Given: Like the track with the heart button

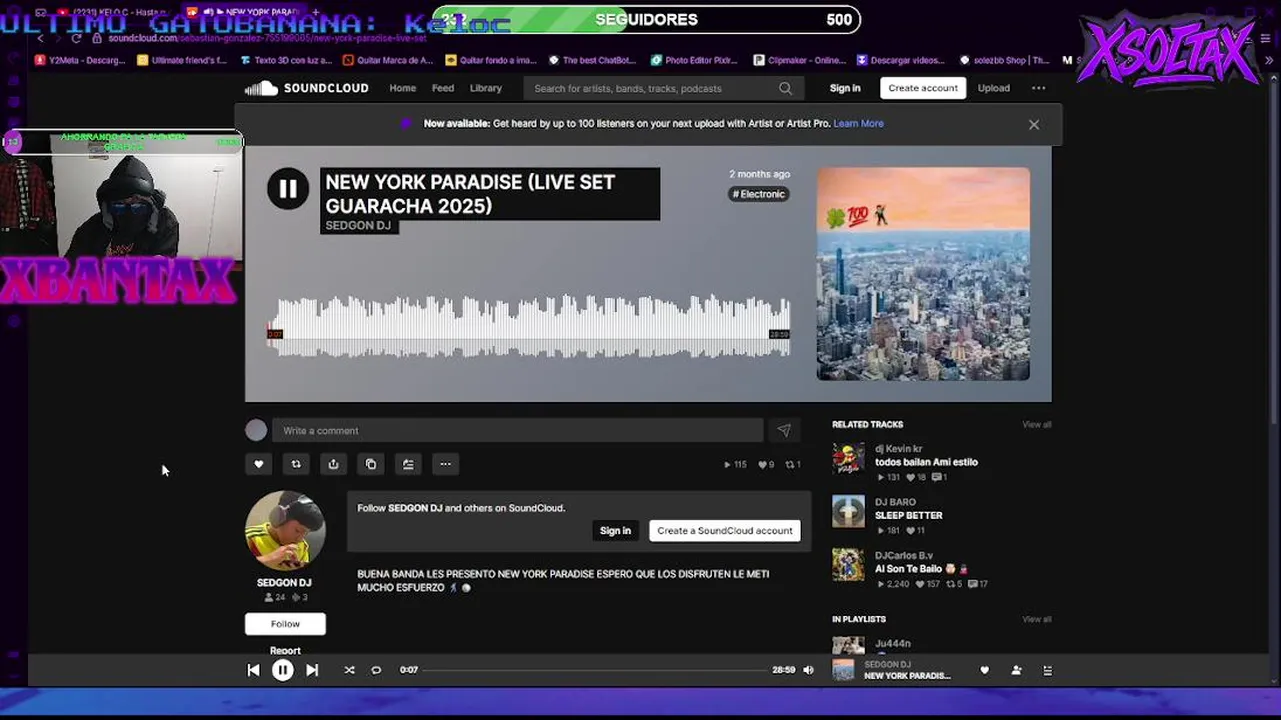Looking at the screenshot, I should pos(258,464).
